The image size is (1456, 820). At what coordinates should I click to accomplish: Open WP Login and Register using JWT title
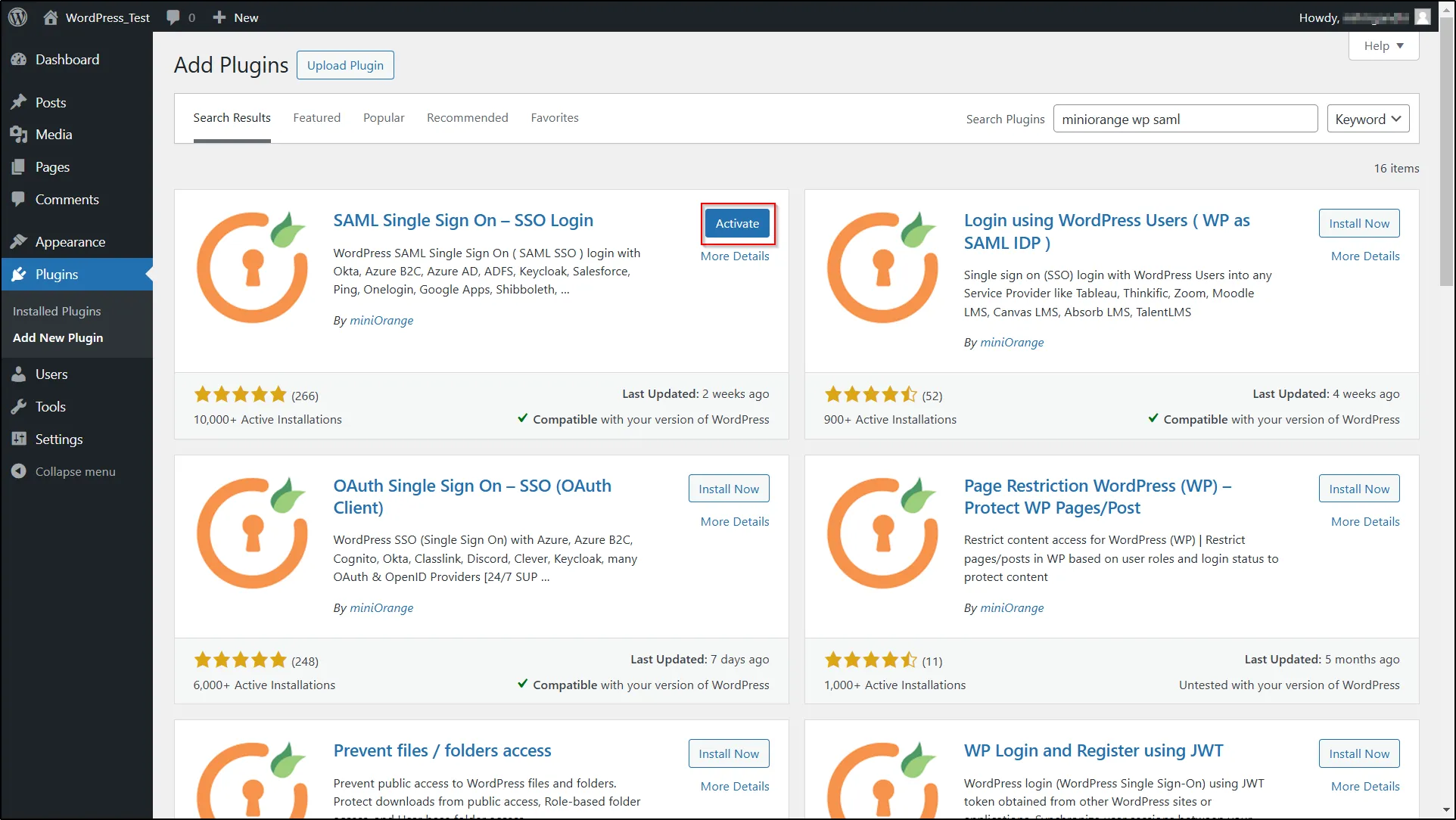point(1094,751)
